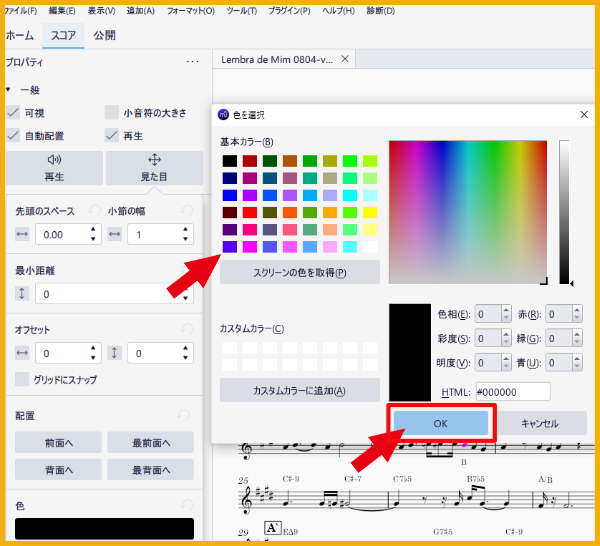Open the フォーマット menu
The width and height of the screenshot is (600, 546).
pos(191,11)
